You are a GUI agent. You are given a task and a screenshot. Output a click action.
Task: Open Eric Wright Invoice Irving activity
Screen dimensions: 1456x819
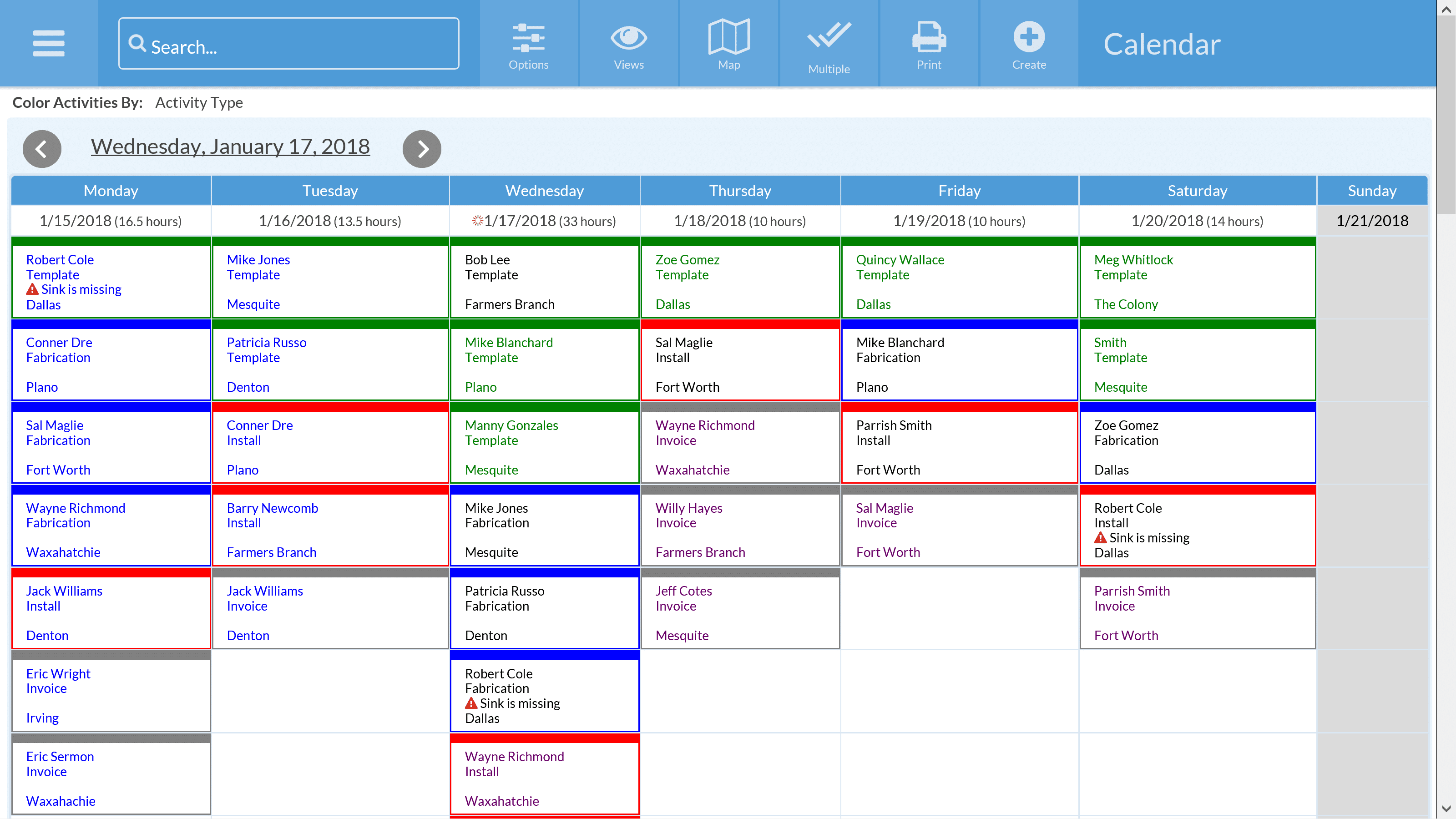[x=111, y=691]
